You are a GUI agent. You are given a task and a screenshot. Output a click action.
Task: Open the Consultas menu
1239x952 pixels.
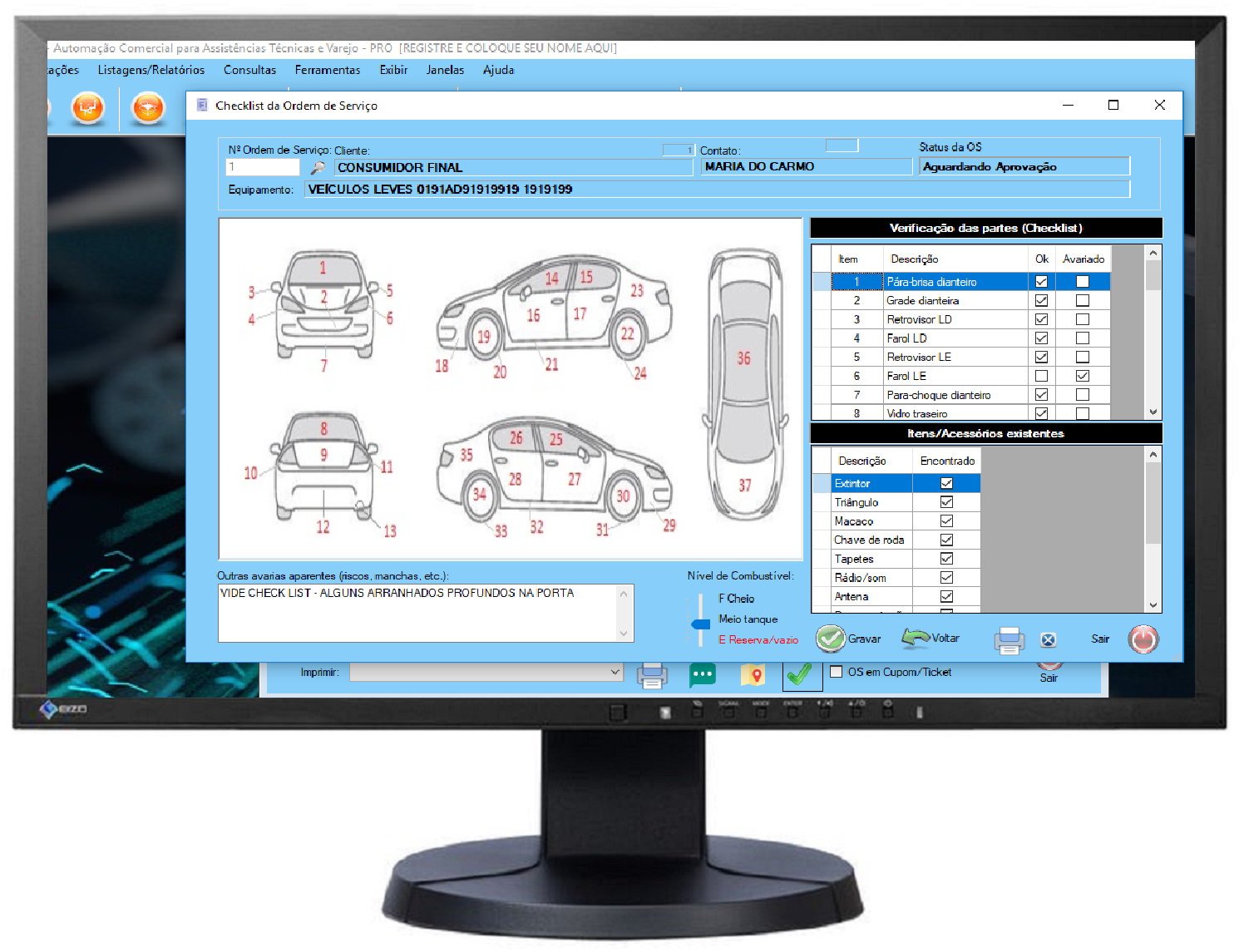[x=249, y=70]
